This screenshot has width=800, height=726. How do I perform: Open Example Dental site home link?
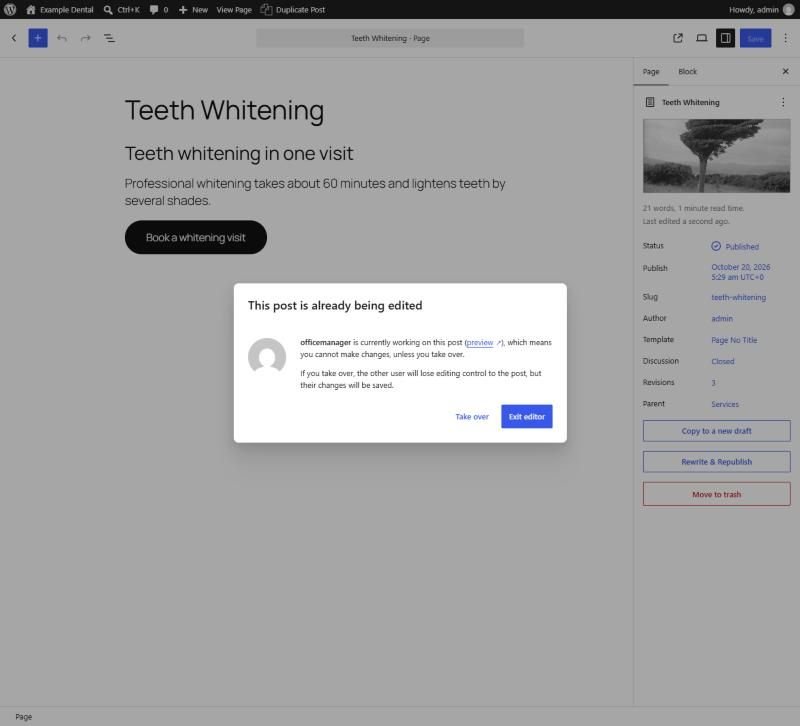click(60, 10)
